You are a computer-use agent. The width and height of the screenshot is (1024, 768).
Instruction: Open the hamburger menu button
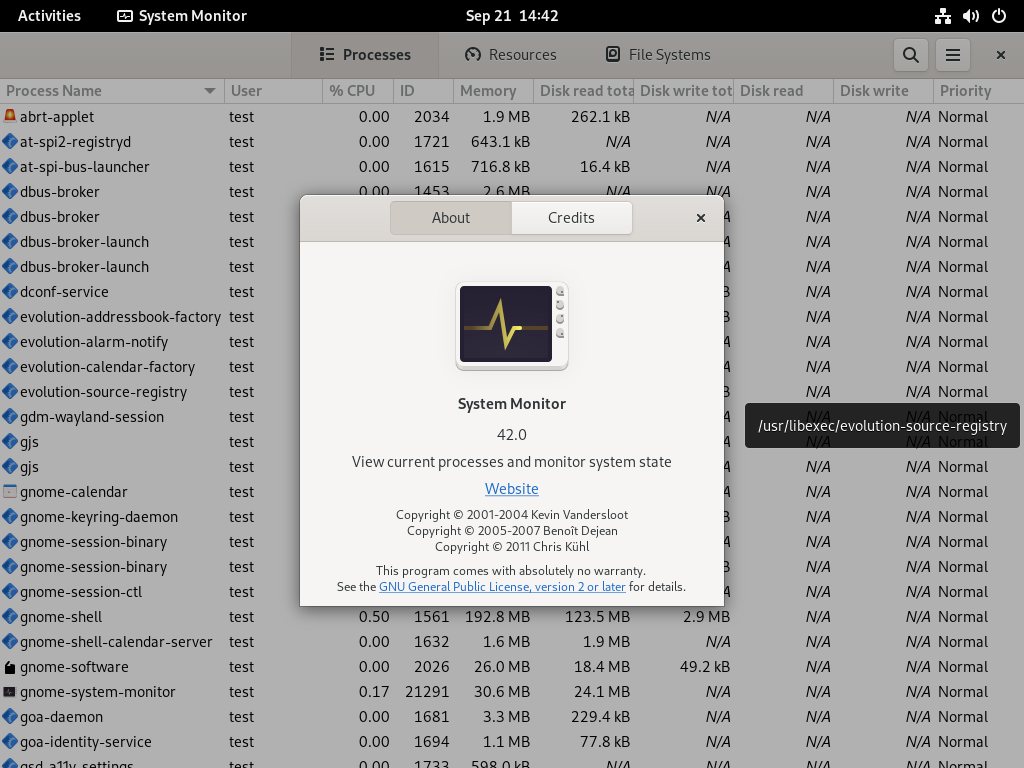point(953,55)
